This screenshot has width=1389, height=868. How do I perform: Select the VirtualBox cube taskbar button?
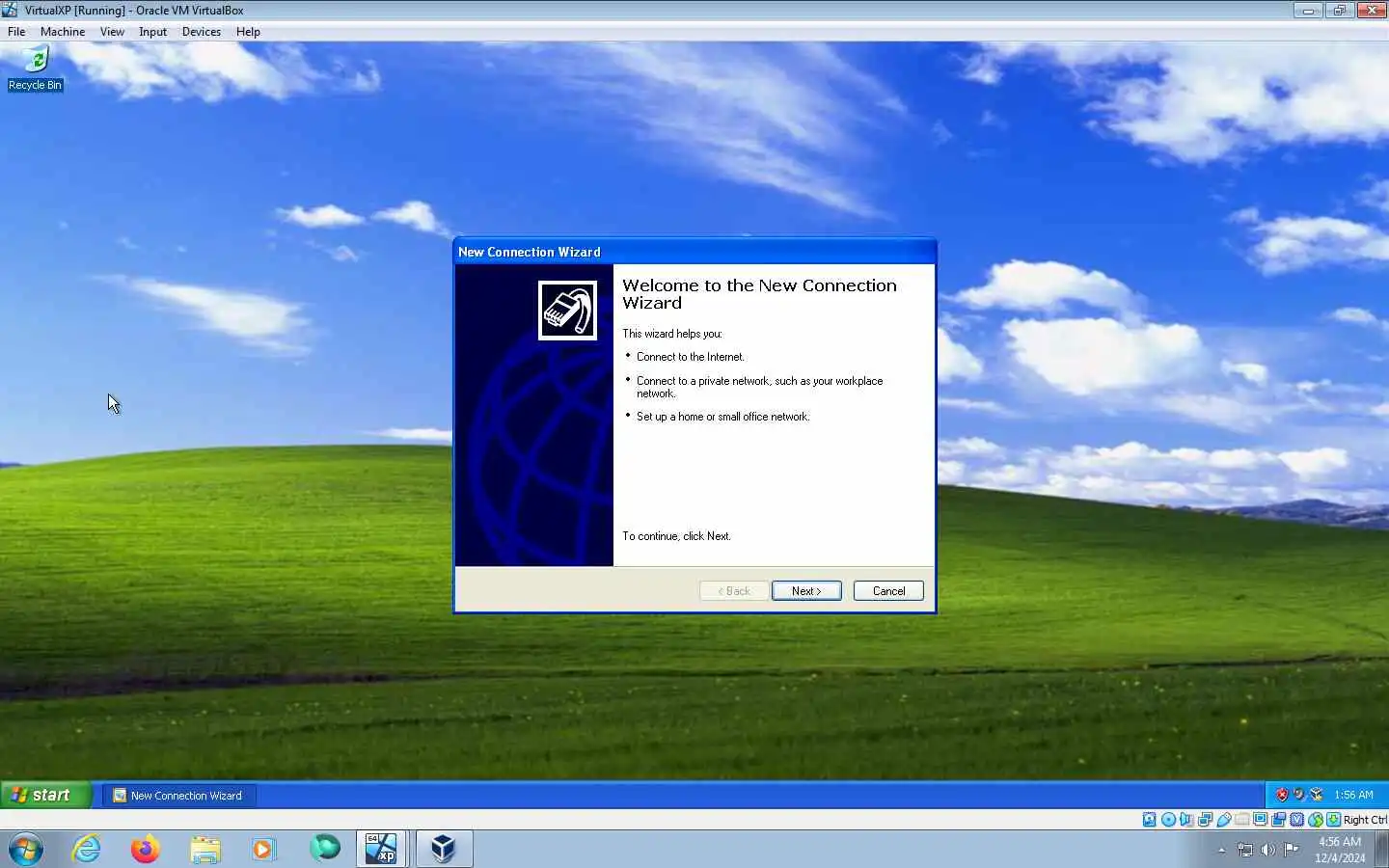[444, 849]
